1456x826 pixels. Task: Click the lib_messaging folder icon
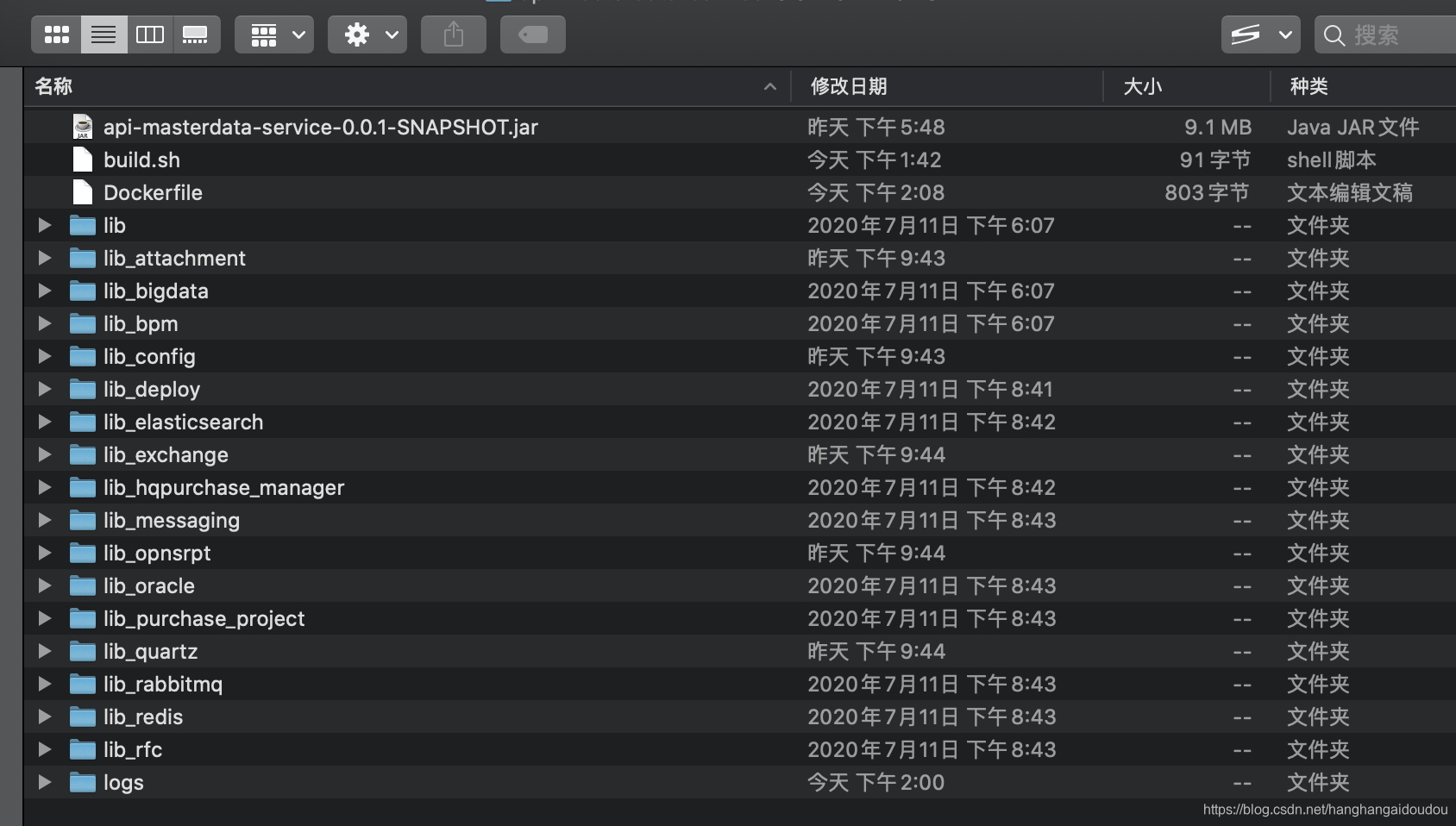pos(83,520)
